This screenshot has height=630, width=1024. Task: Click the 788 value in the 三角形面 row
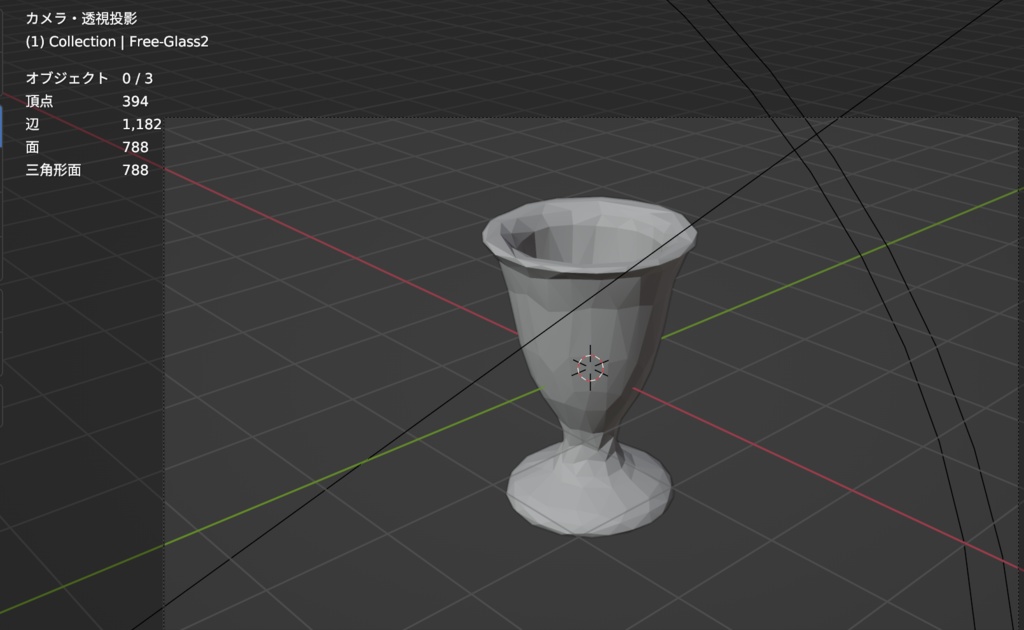[x=135, y=170]
